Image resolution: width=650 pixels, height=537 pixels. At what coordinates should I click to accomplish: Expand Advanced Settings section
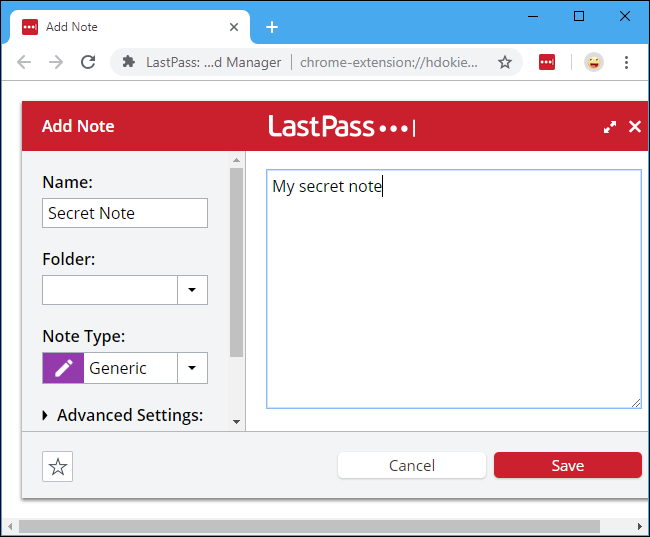(x=123, y=415)
